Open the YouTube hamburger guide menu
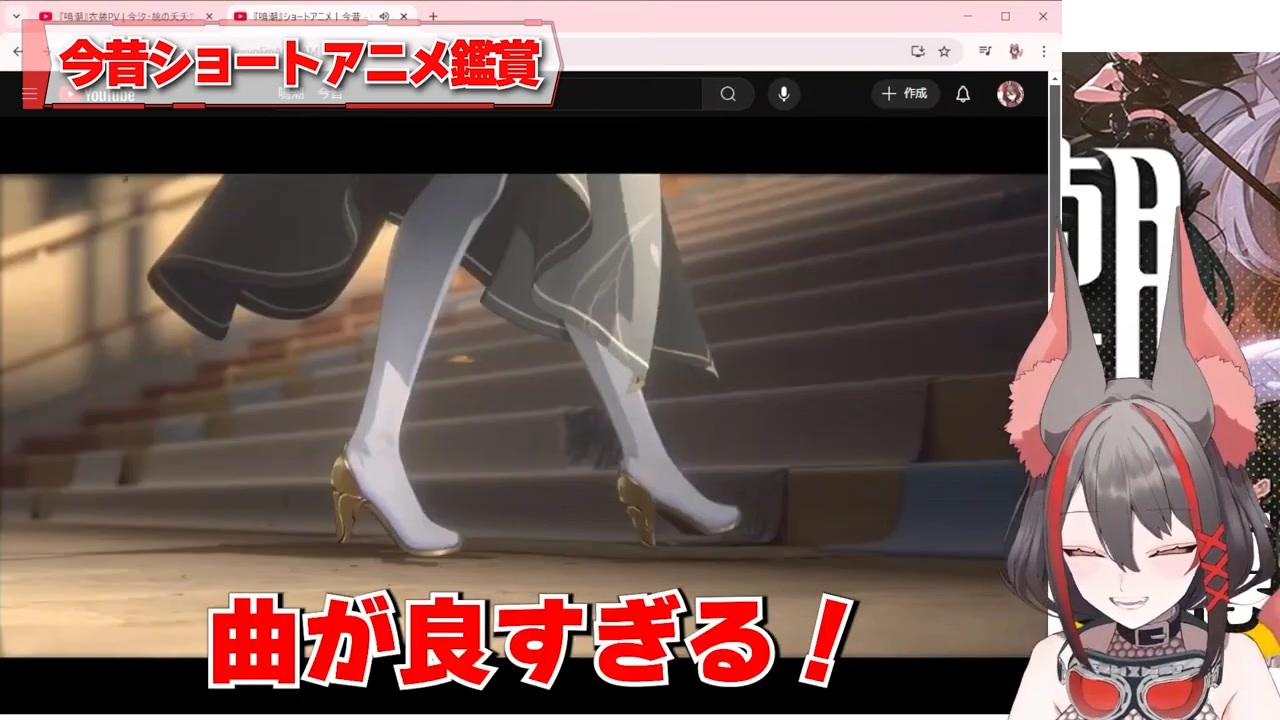Screen dimensions: 1280x720 click(x=30, y=94)
